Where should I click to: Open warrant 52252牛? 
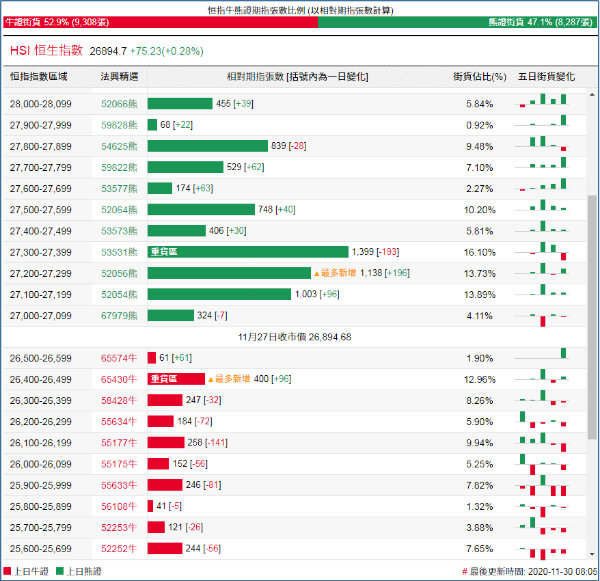(x=119, y=548)
